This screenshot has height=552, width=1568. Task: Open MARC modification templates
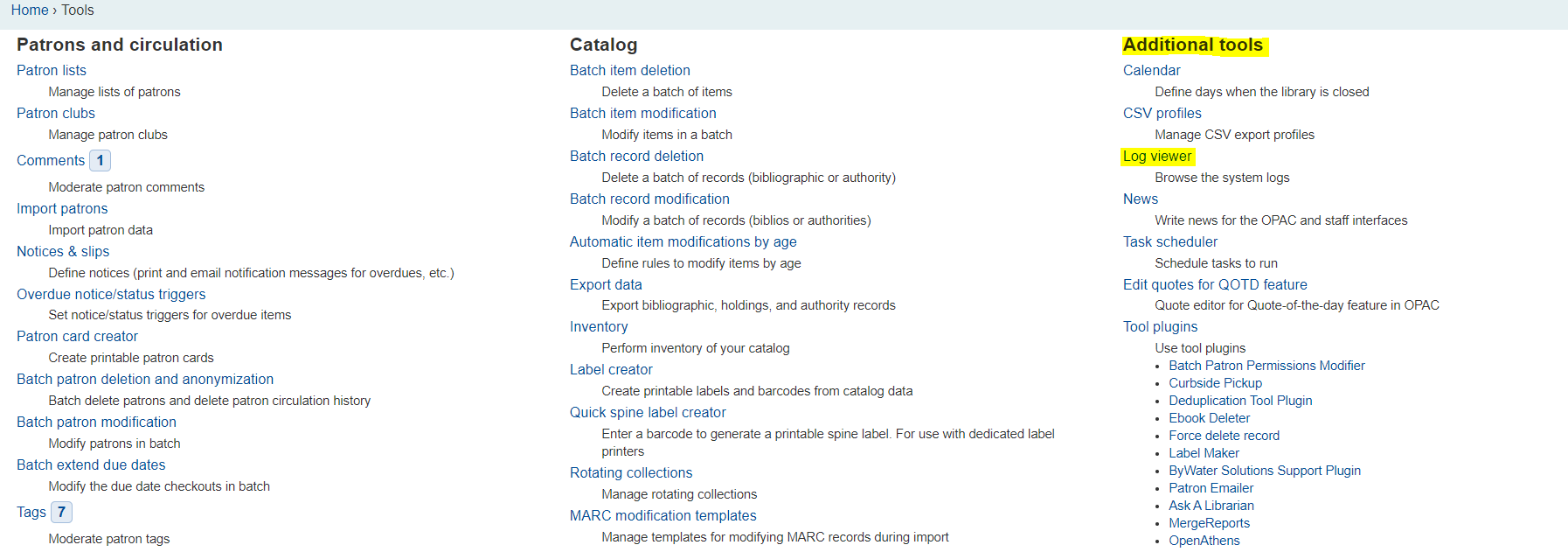pos(663,515)
